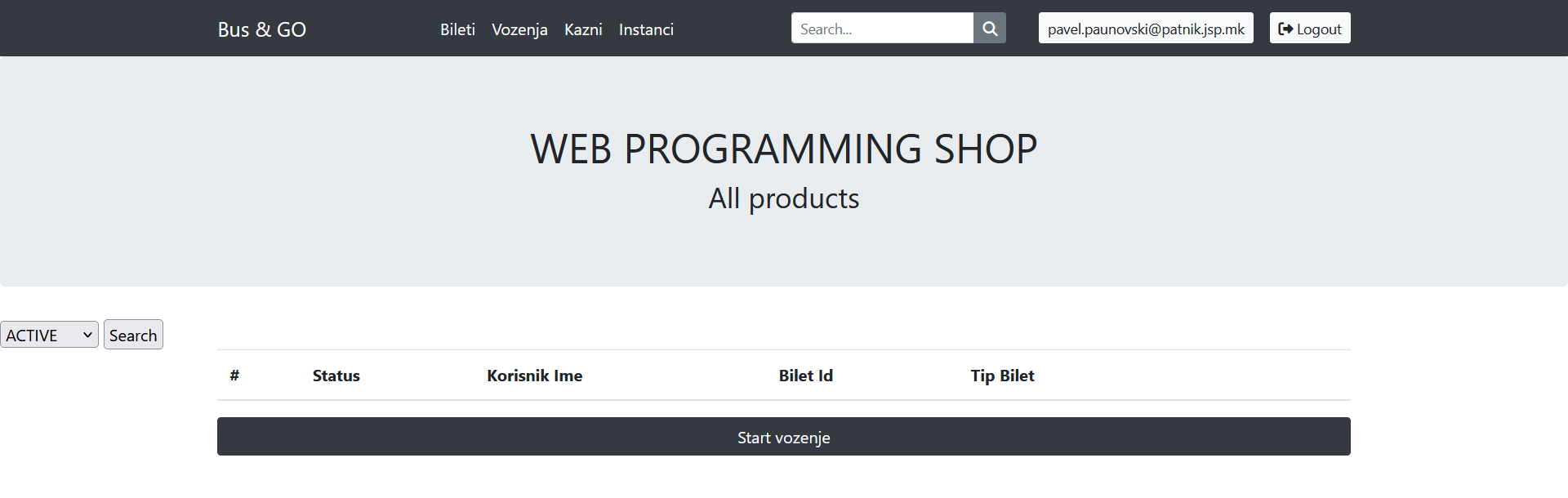Screen dimensions: 1568x498
Task: Click the pavel.paunovski@patnik.jsp.mk user button
Action: (x=1146, y=29)
